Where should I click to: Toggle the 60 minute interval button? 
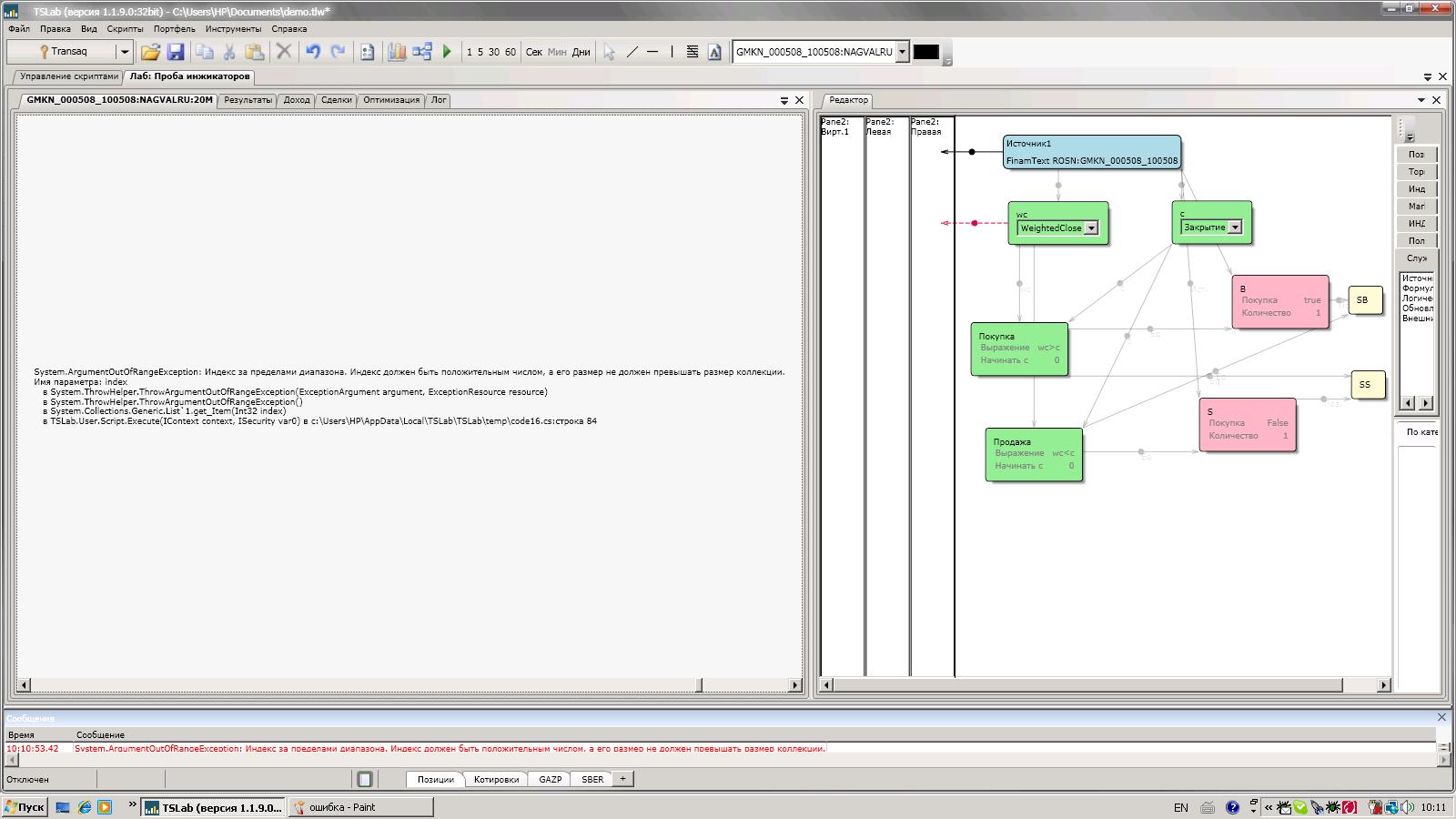pos(510,52)
